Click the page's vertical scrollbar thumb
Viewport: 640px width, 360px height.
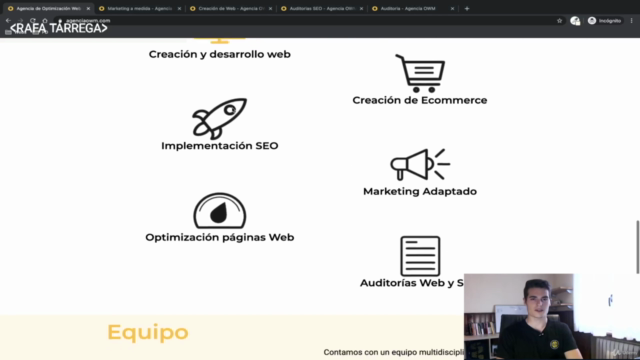[x=638, y=247]
